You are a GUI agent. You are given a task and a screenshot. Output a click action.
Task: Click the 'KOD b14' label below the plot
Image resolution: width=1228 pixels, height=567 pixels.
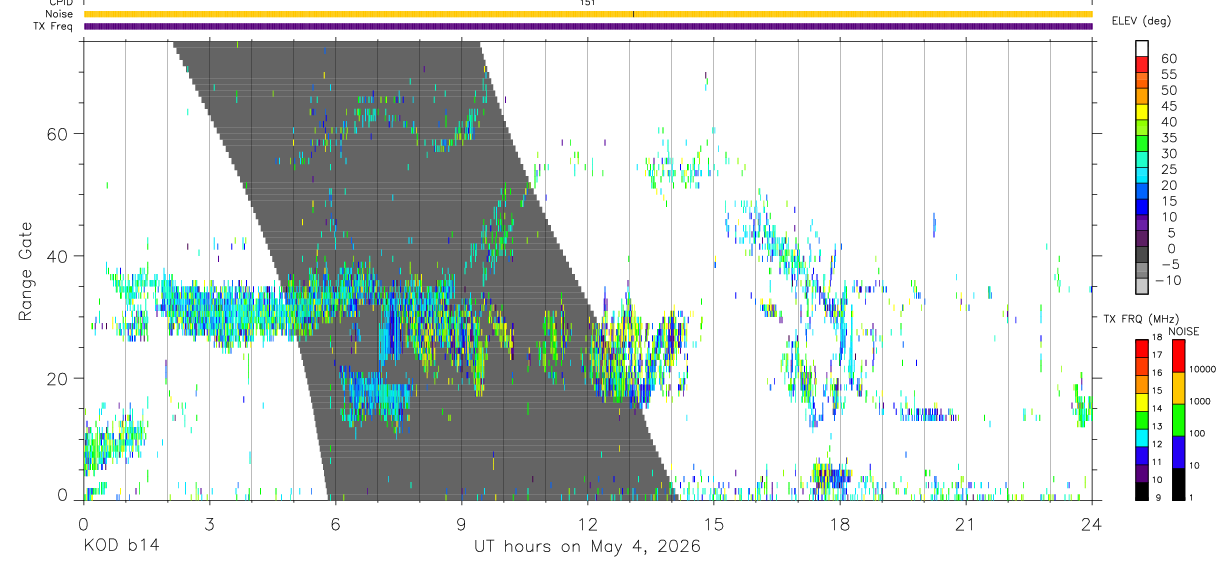(x=121, y=546)
